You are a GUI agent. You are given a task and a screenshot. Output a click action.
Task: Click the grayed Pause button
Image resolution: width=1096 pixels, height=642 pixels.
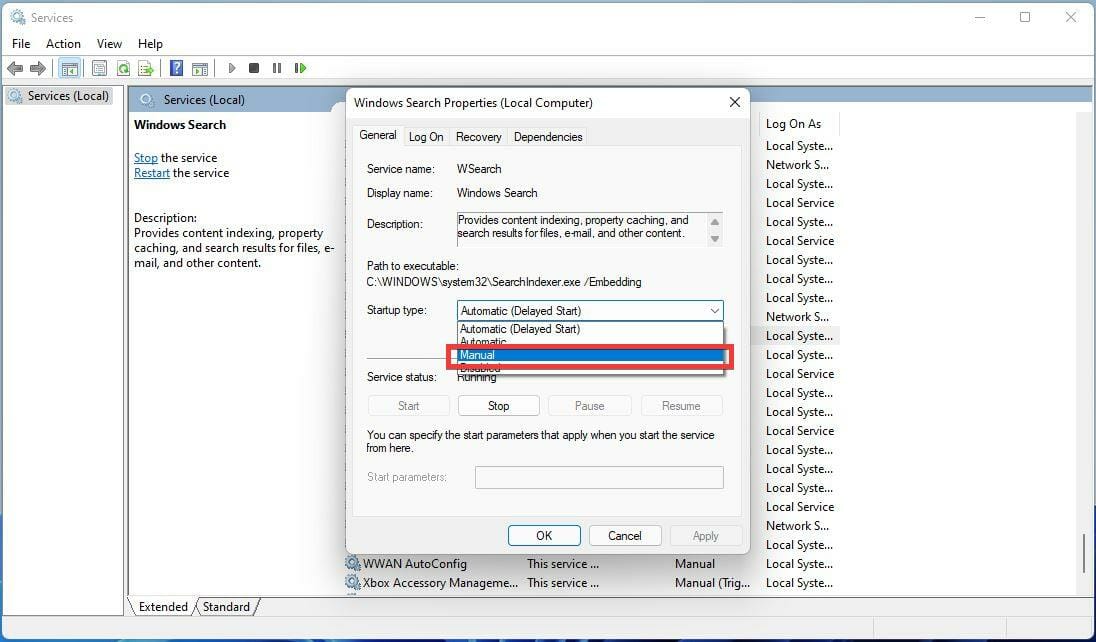(589, 406)
